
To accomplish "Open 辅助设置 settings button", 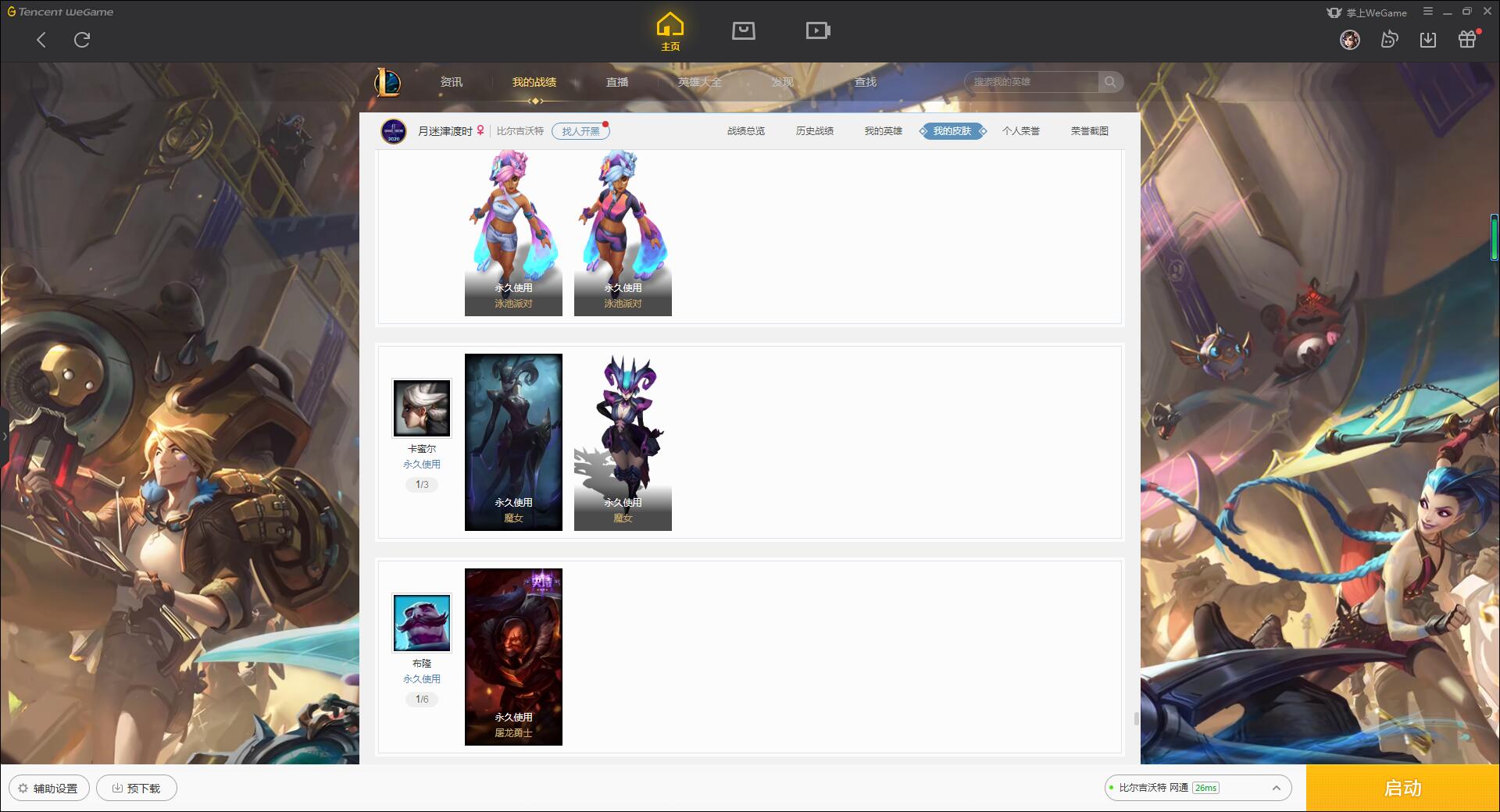I will pos(49,788).
